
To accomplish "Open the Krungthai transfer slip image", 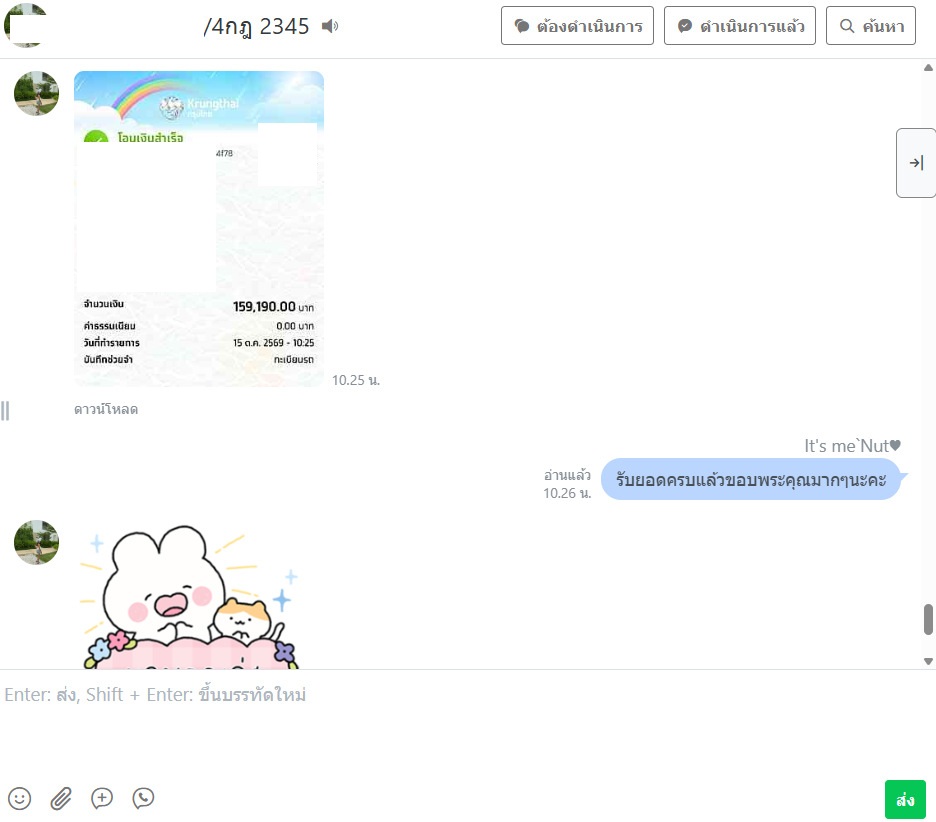I will point(199,229).
